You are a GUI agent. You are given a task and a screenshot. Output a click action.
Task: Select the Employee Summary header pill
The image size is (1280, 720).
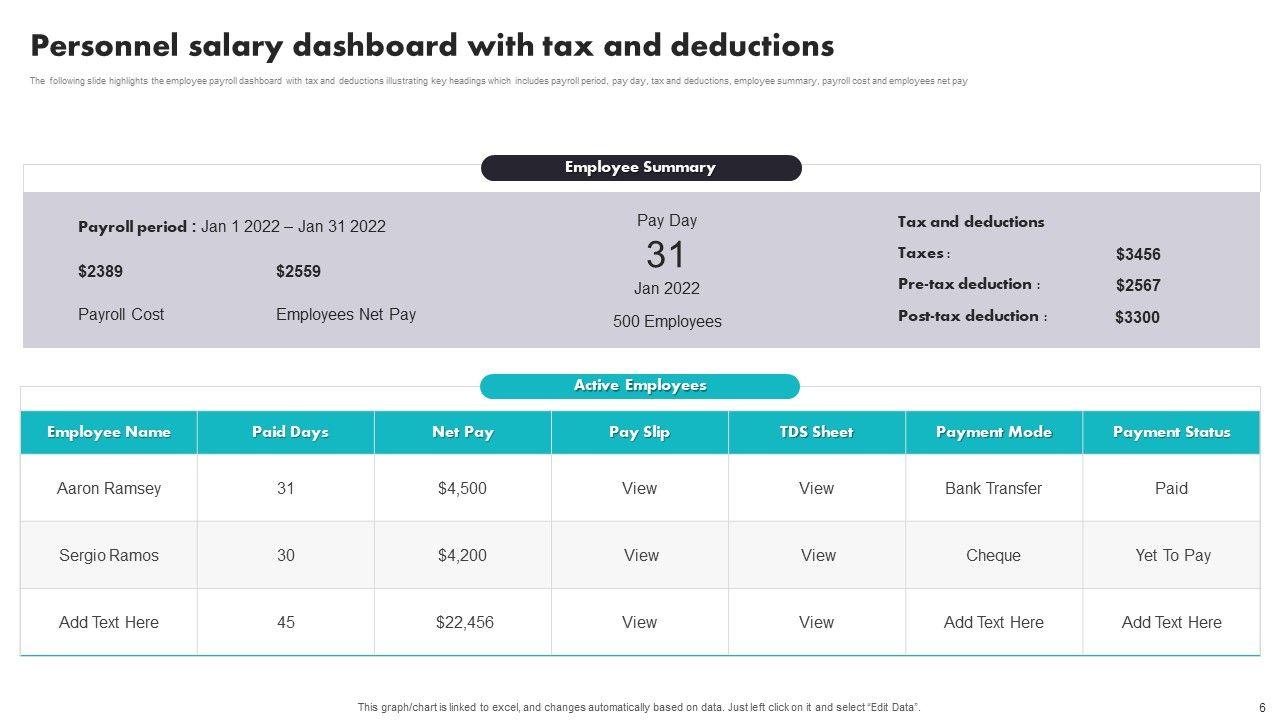tap(641, 168)
